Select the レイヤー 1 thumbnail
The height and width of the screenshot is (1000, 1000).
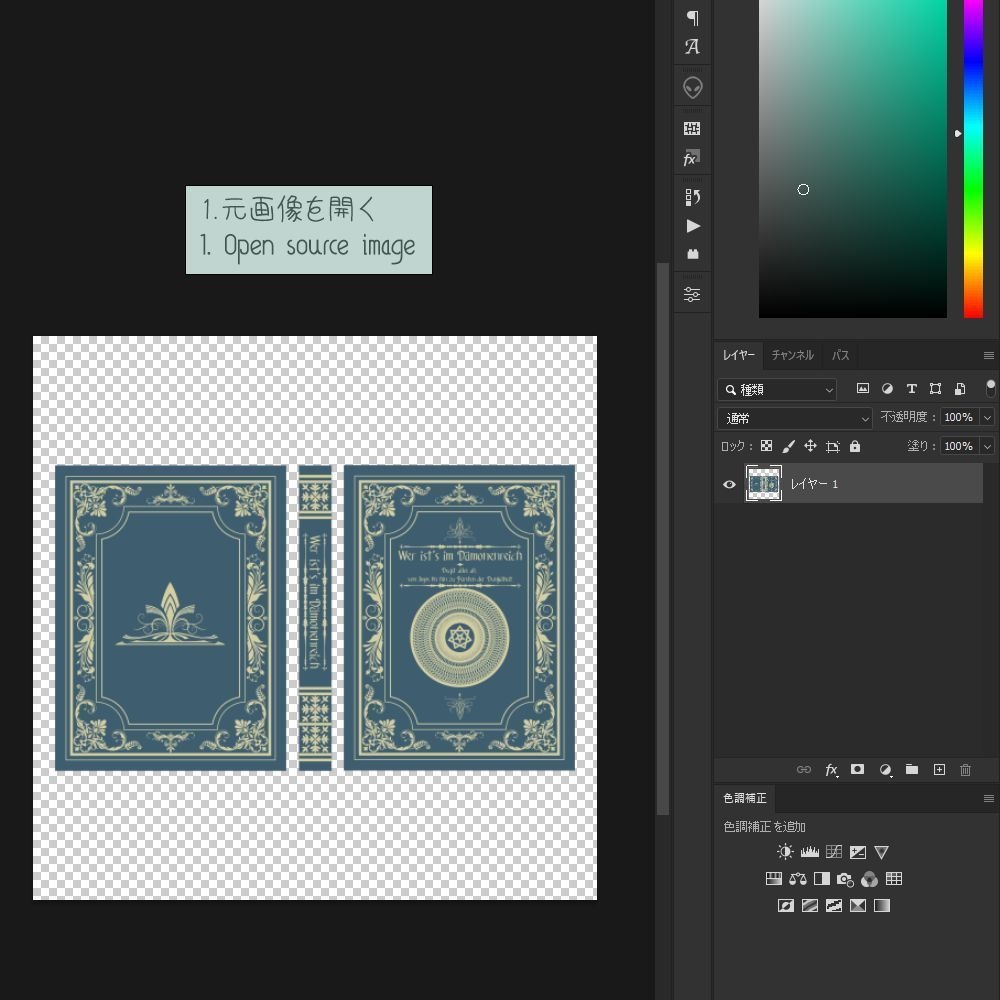tap(763, 483)
